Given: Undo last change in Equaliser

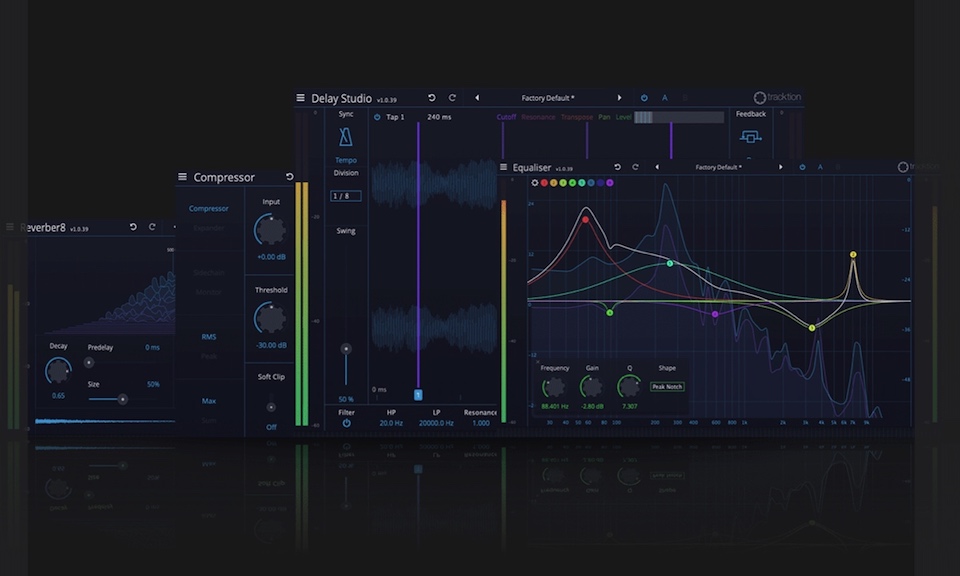Looking at the screenshot, I should point(617,167).
